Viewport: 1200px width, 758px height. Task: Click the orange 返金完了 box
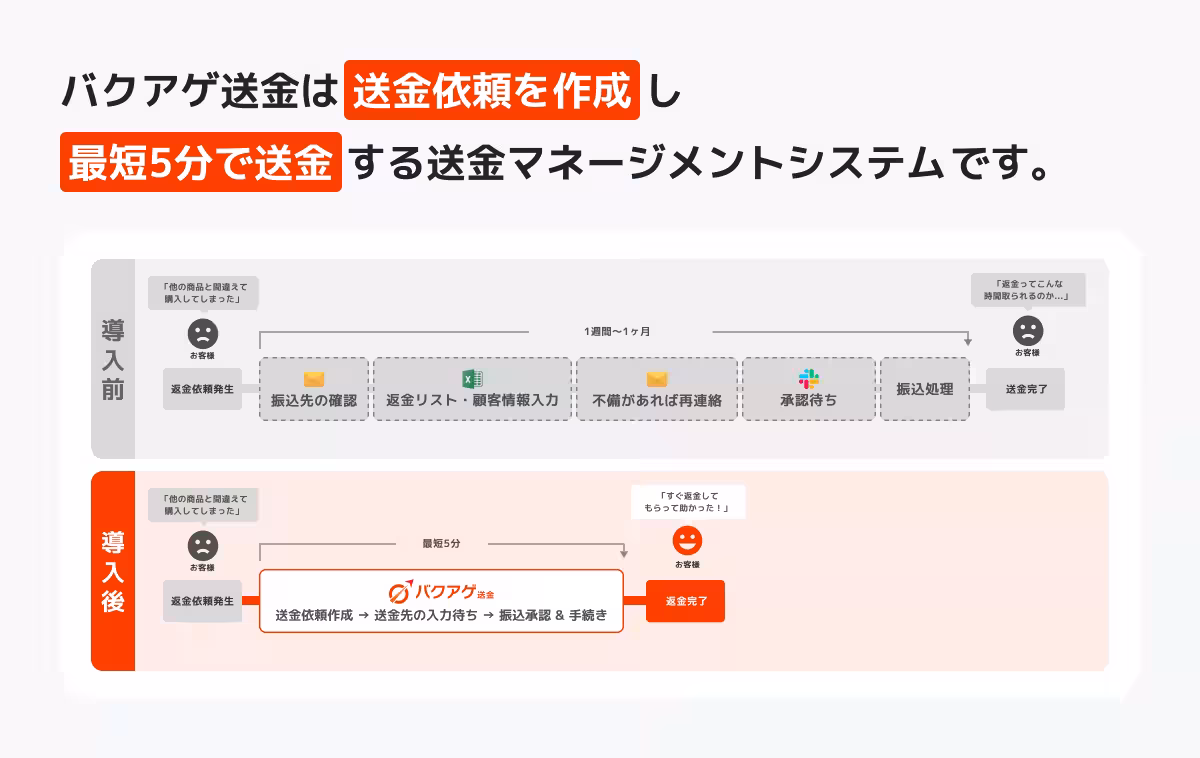(685, 601)
